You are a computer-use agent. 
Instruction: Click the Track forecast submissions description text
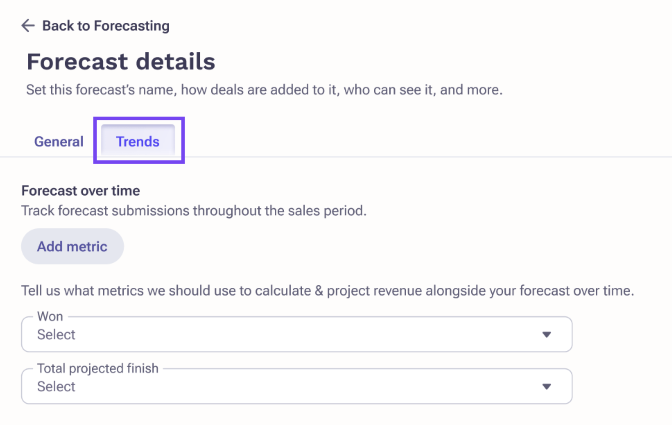tap(194, 211)
